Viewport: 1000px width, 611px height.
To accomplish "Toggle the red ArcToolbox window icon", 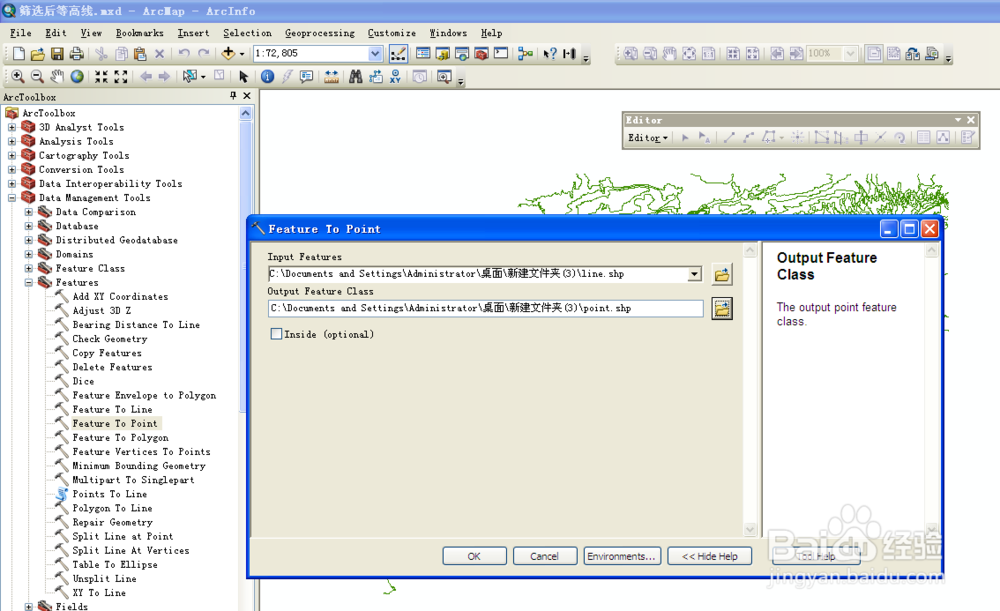I will (x=482, y=54).
